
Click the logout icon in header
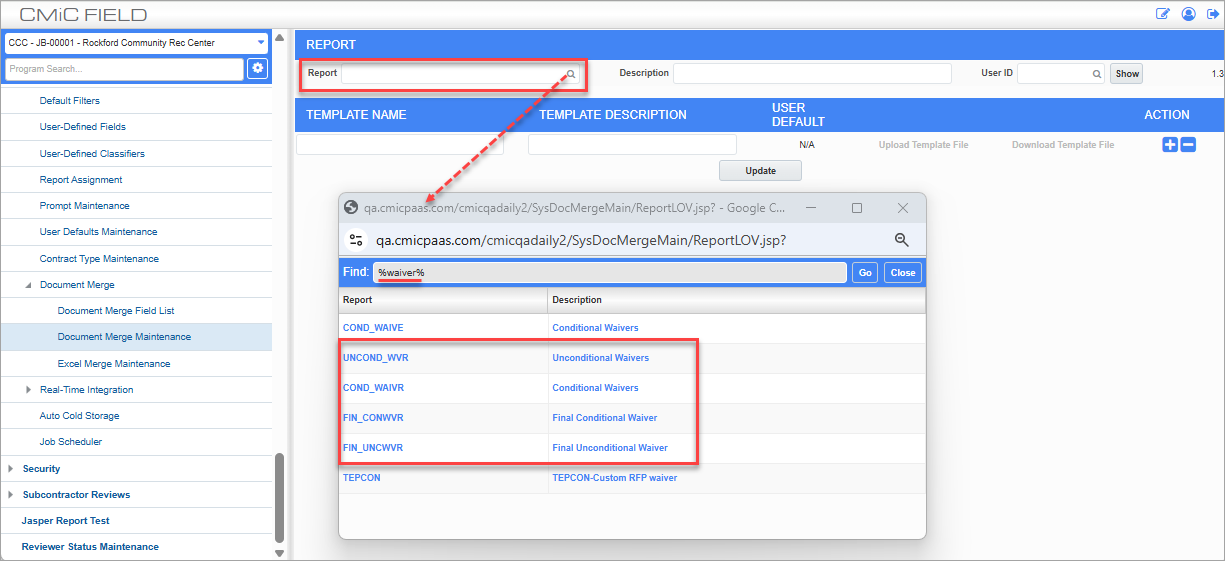pyautogui.click(x=1212, y=14)
